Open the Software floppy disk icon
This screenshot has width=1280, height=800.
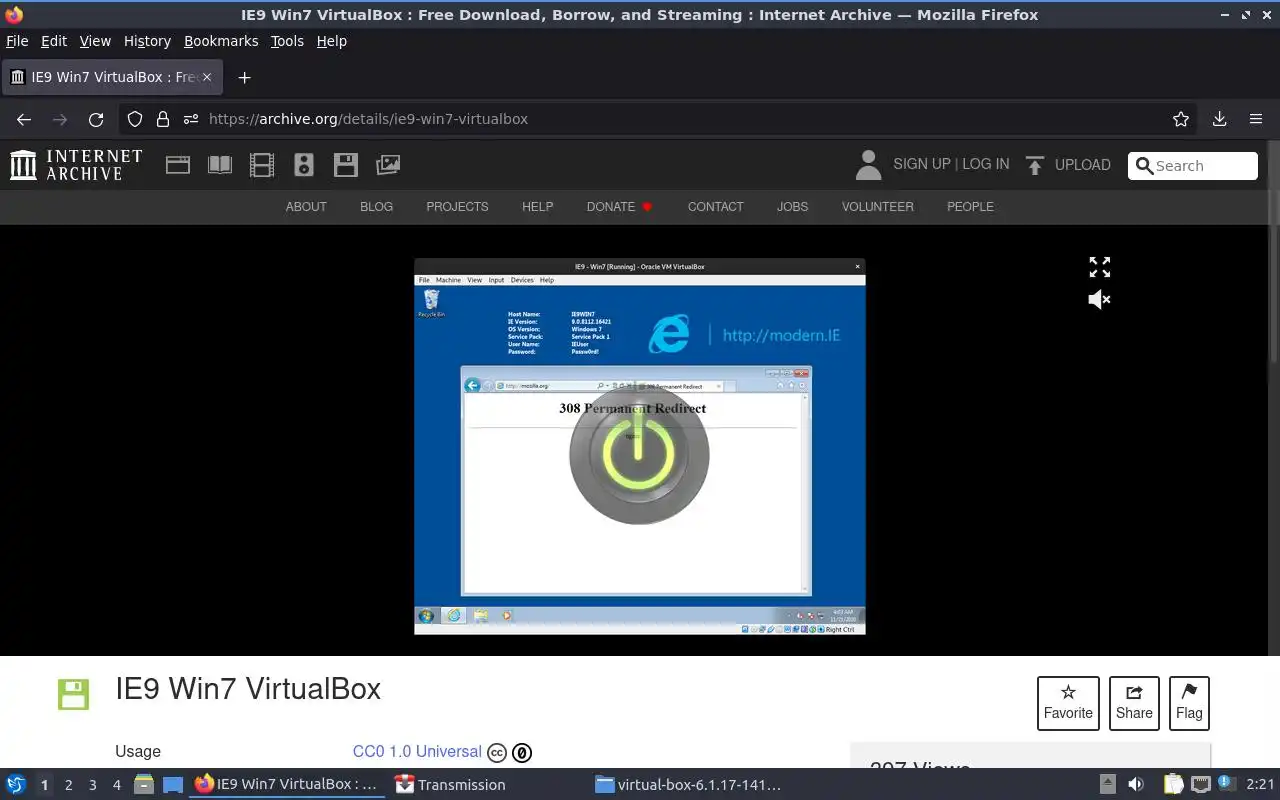tap(346, 165)
